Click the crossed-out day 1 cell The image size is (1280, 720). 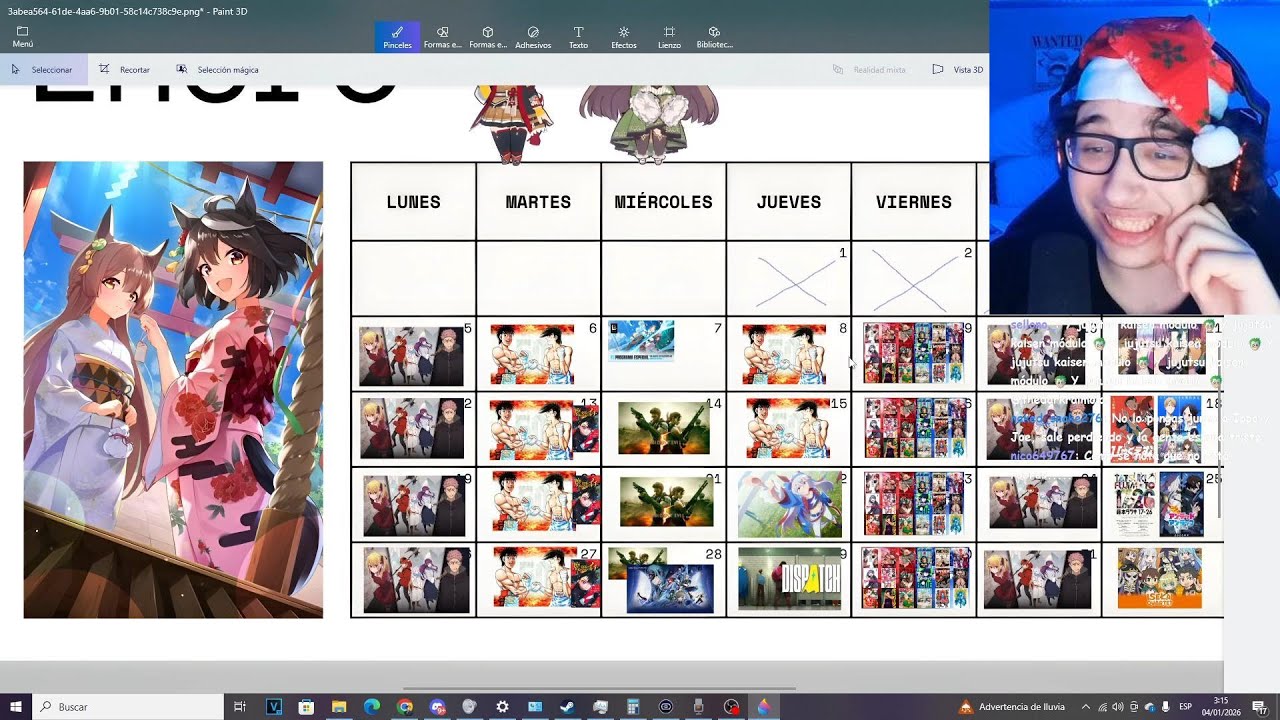click(788, 279)
